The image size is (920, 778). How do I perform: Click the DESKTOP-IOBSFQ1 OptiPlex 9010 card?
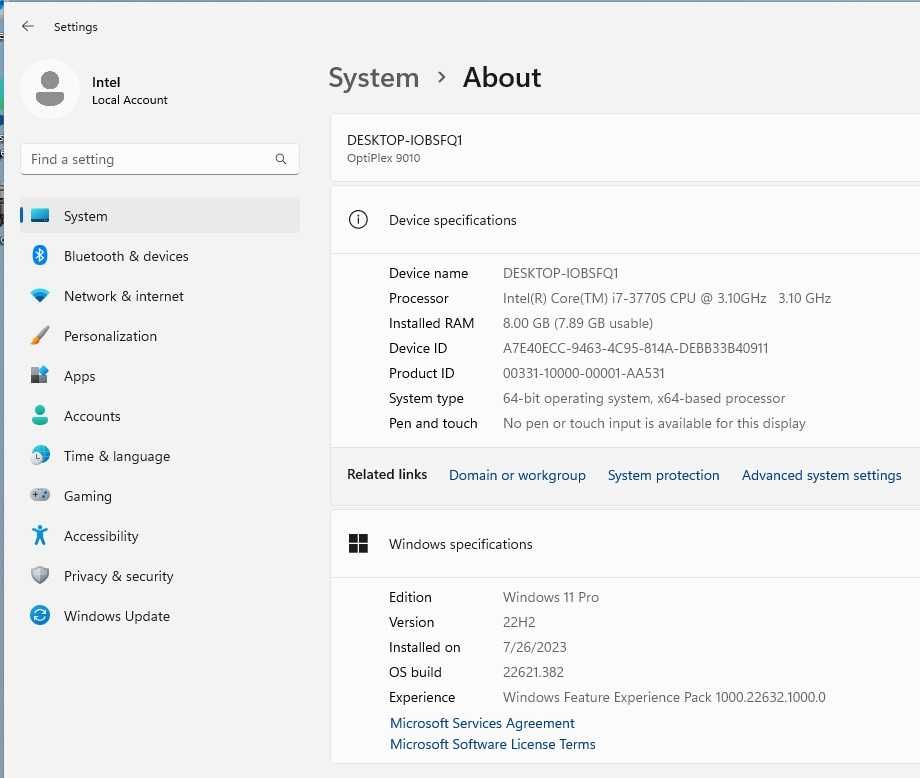(625, 148)
